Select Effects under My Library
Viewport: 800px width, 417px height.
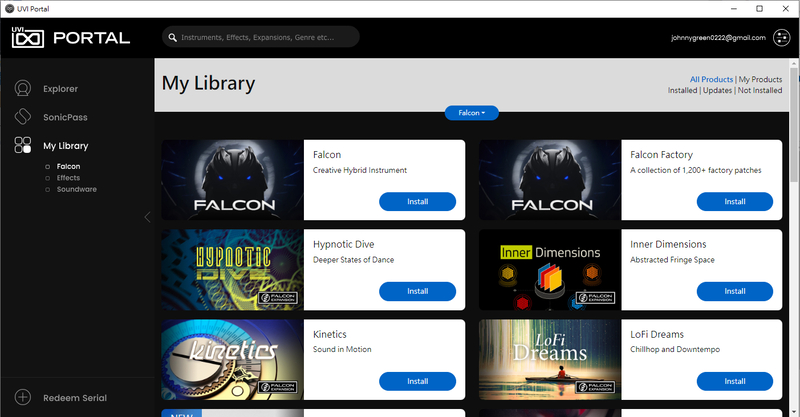click(68, 178)
